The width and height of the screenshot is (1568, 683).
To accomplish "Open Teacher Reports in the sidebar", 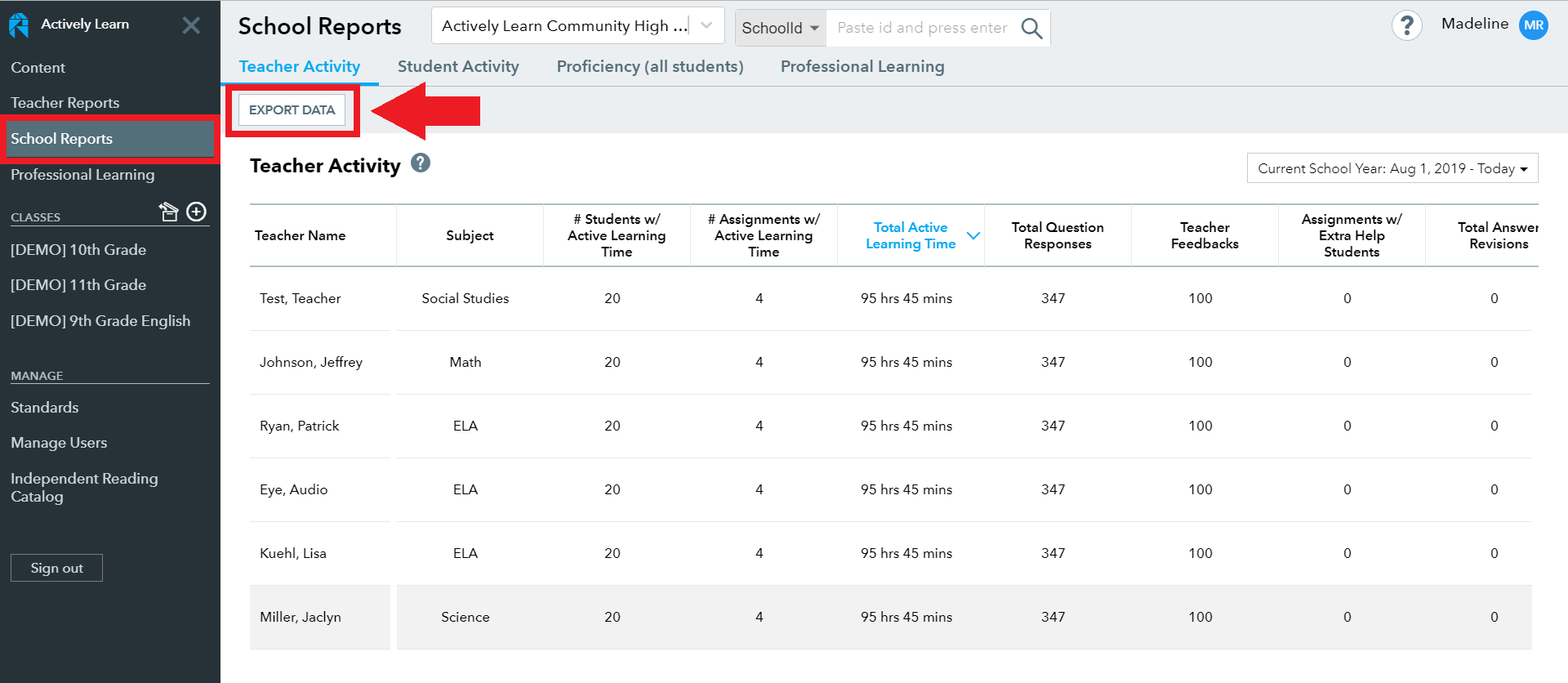I will coord(65,103).
